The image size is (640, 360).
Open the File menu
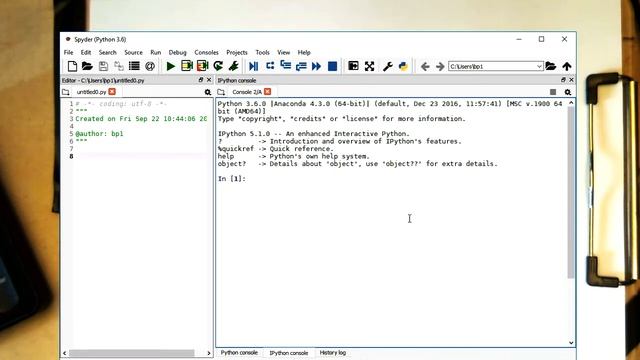pos(69,52)
